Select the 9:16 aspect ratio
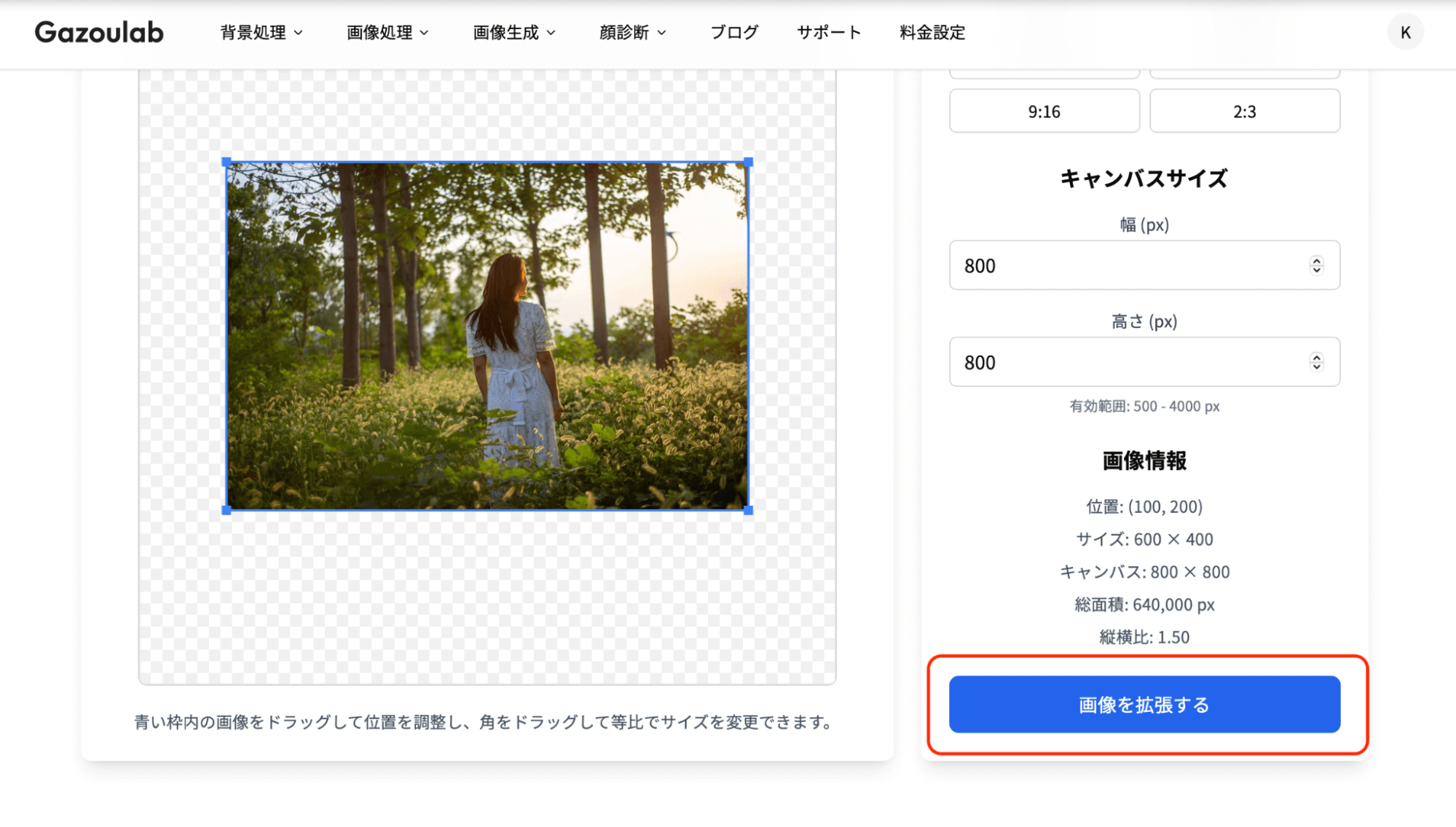The image size is (1456, 827). click(x=1044, y=111)
